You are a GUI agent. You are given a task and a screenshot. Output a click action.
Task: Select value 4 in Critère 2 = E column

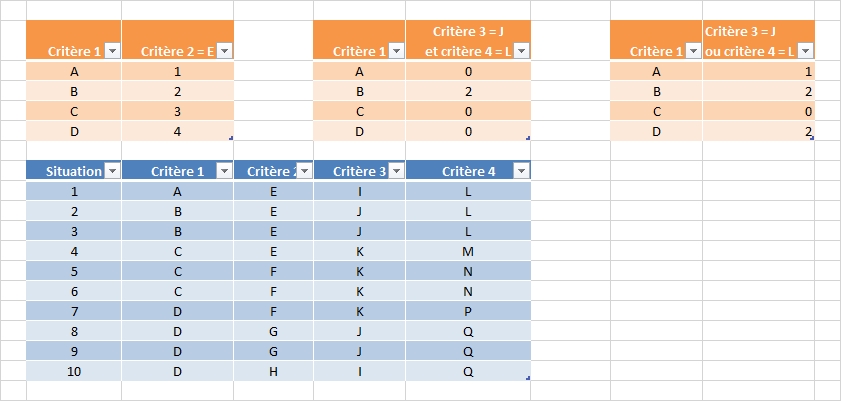coord(178,131)
